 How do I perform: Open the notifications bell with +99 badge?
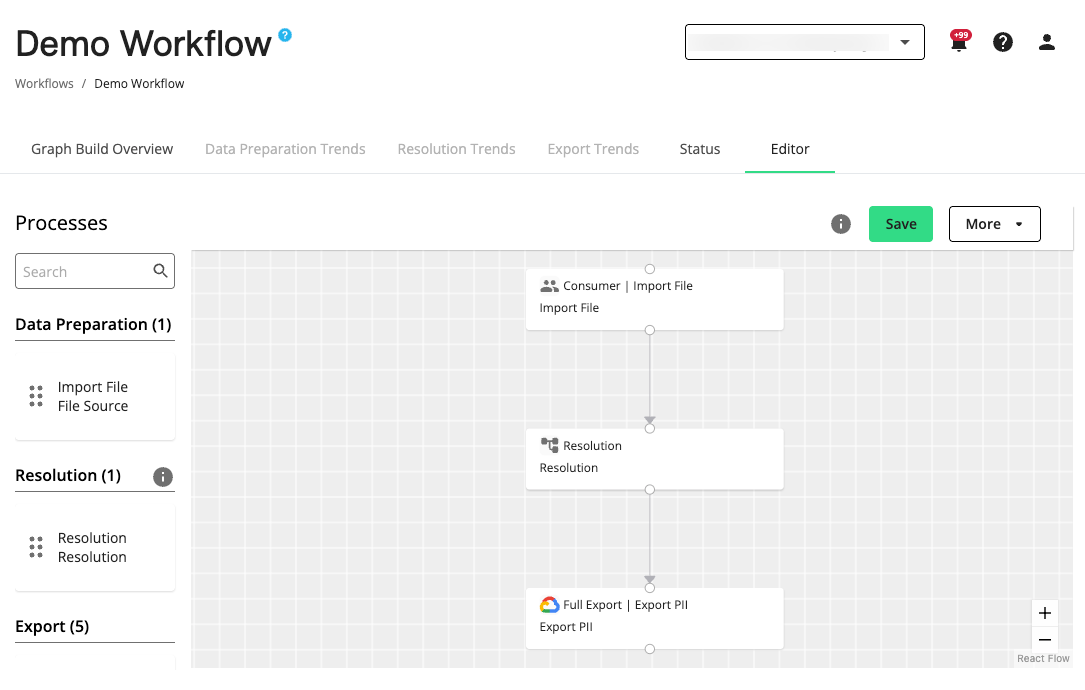[958, 42]
